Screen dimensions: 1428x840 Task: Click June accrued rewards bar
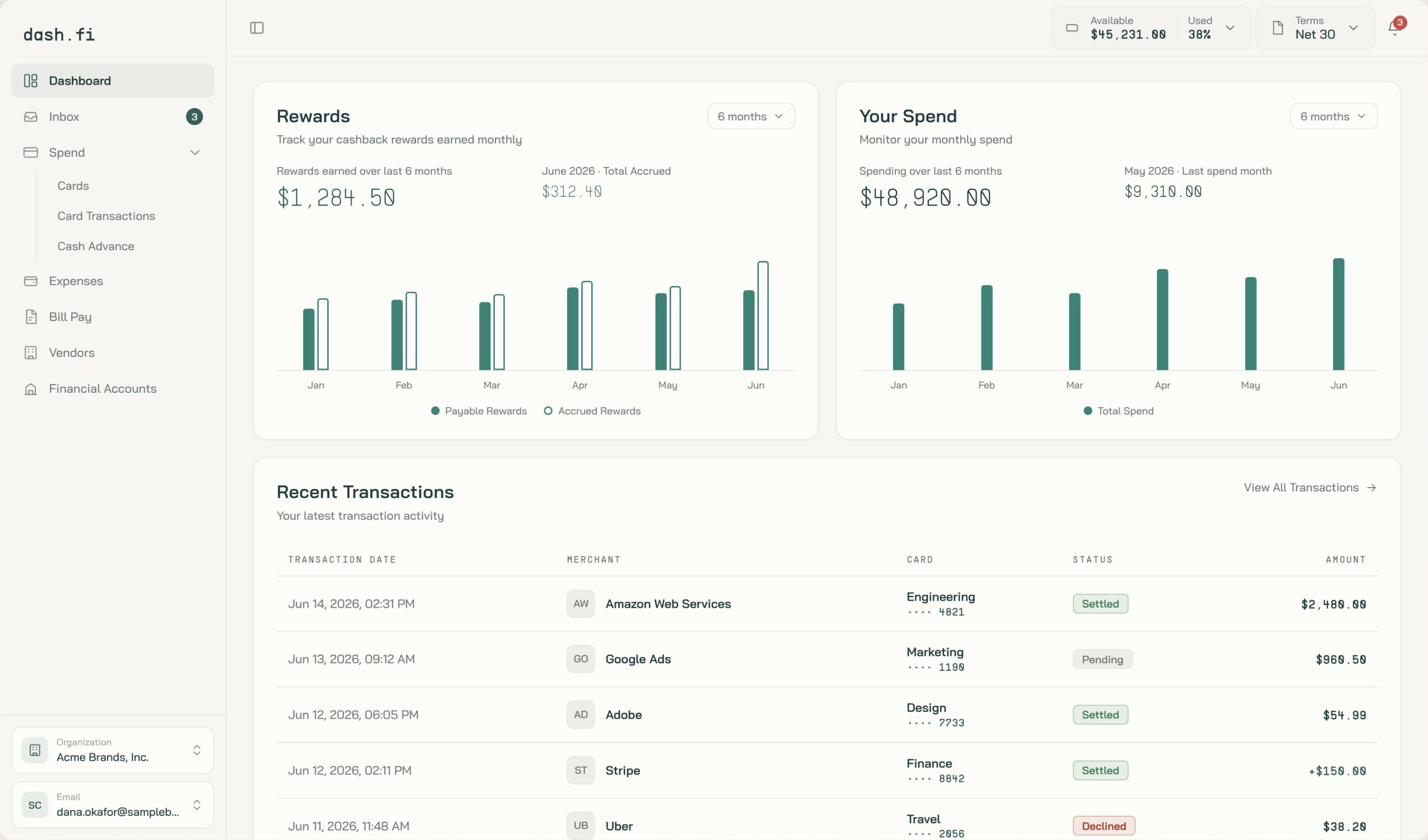(x=763, y=316)
